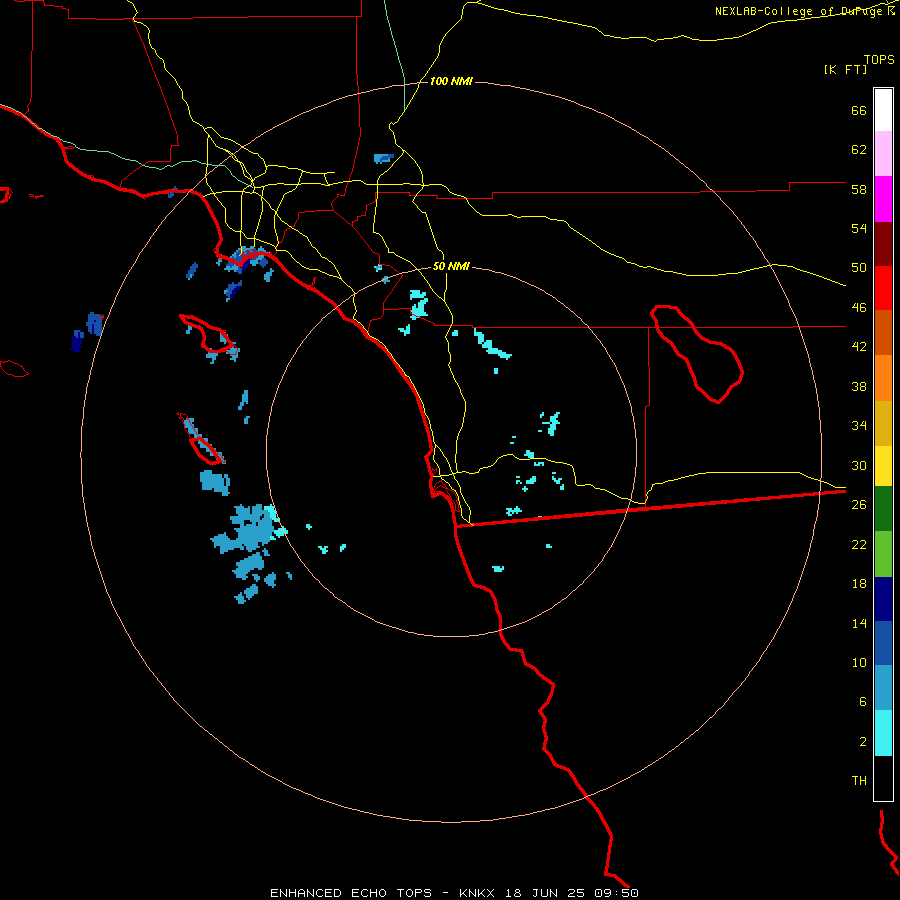Click the "46" legend value
The height and width of the screenshot is (900, 900).
859,308
